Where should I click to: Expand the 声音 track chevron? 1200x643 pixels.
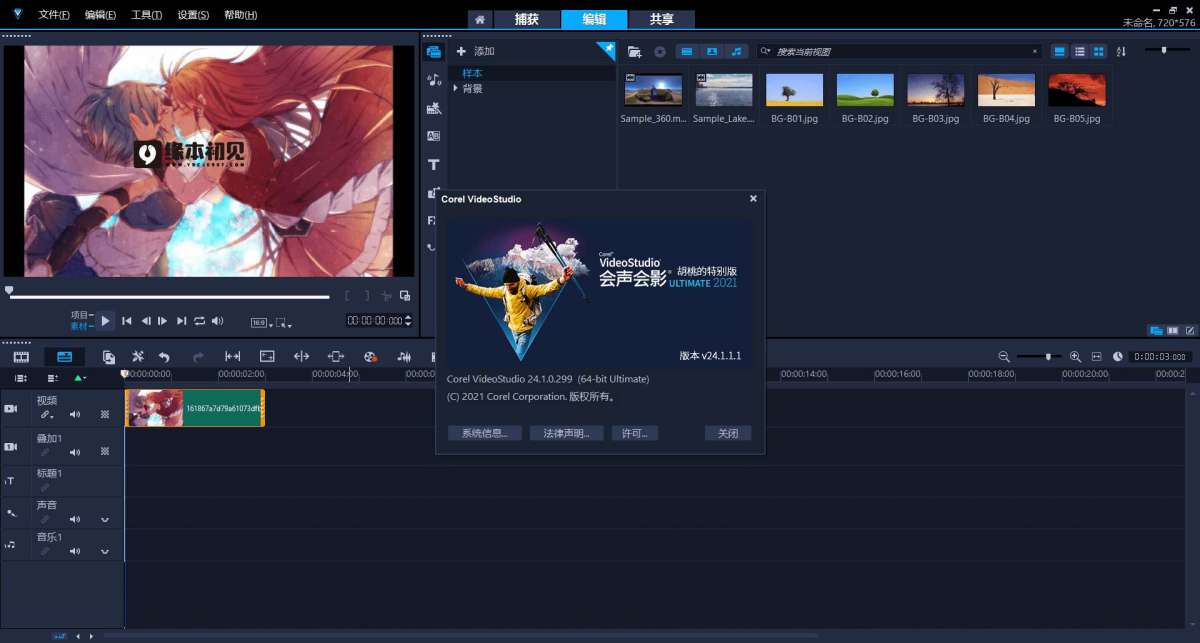(105, 520)
